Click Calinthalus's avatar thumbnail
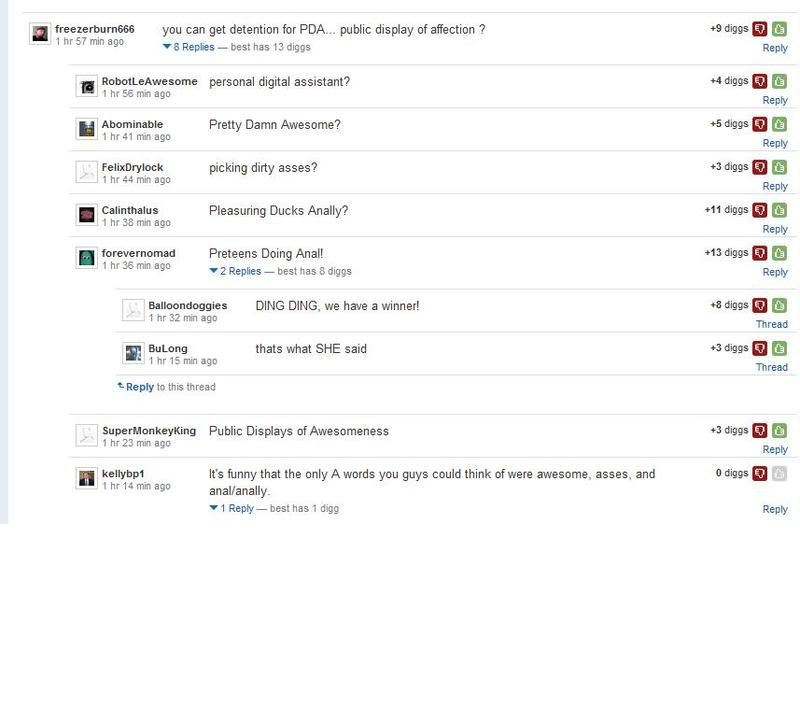 click(86, 214)
